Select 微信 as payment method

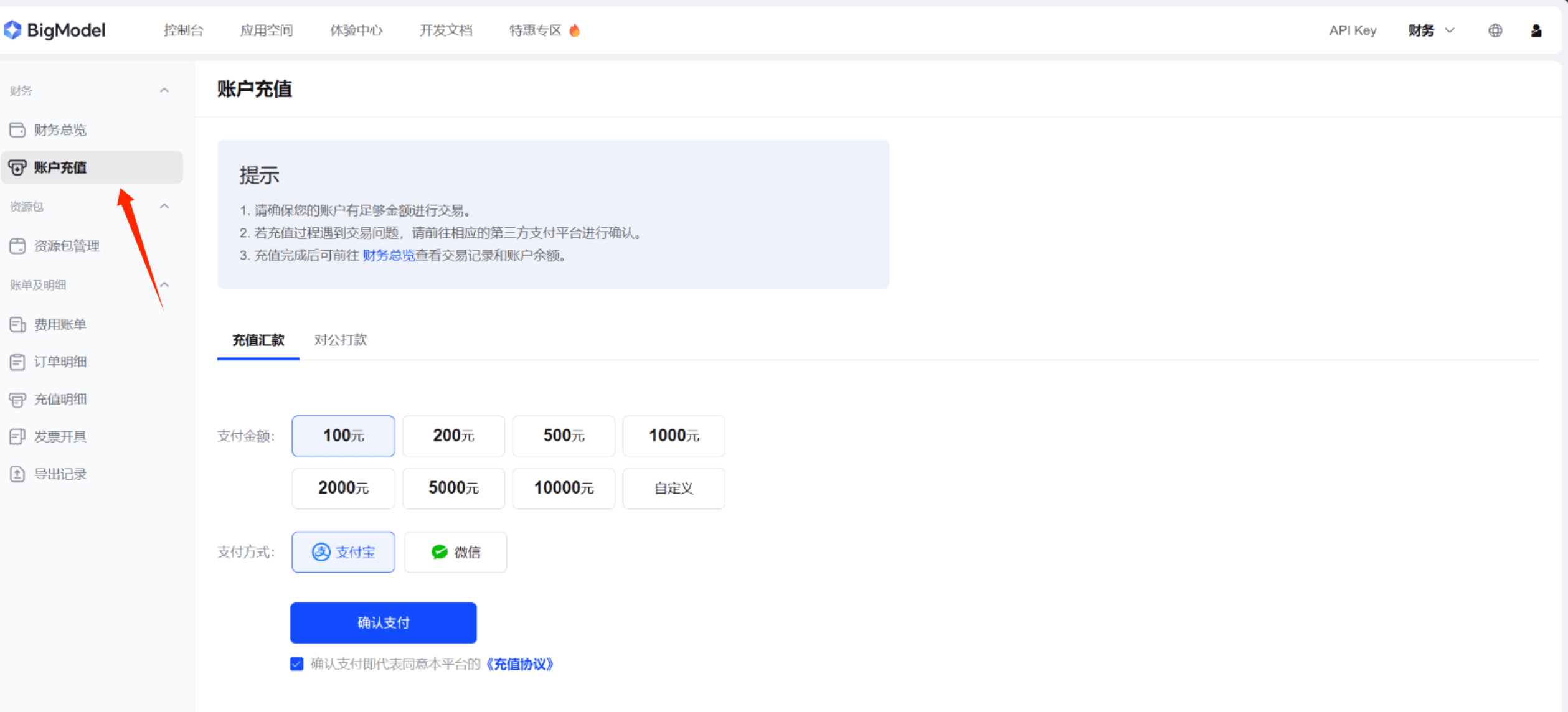(x=455, y=552)
